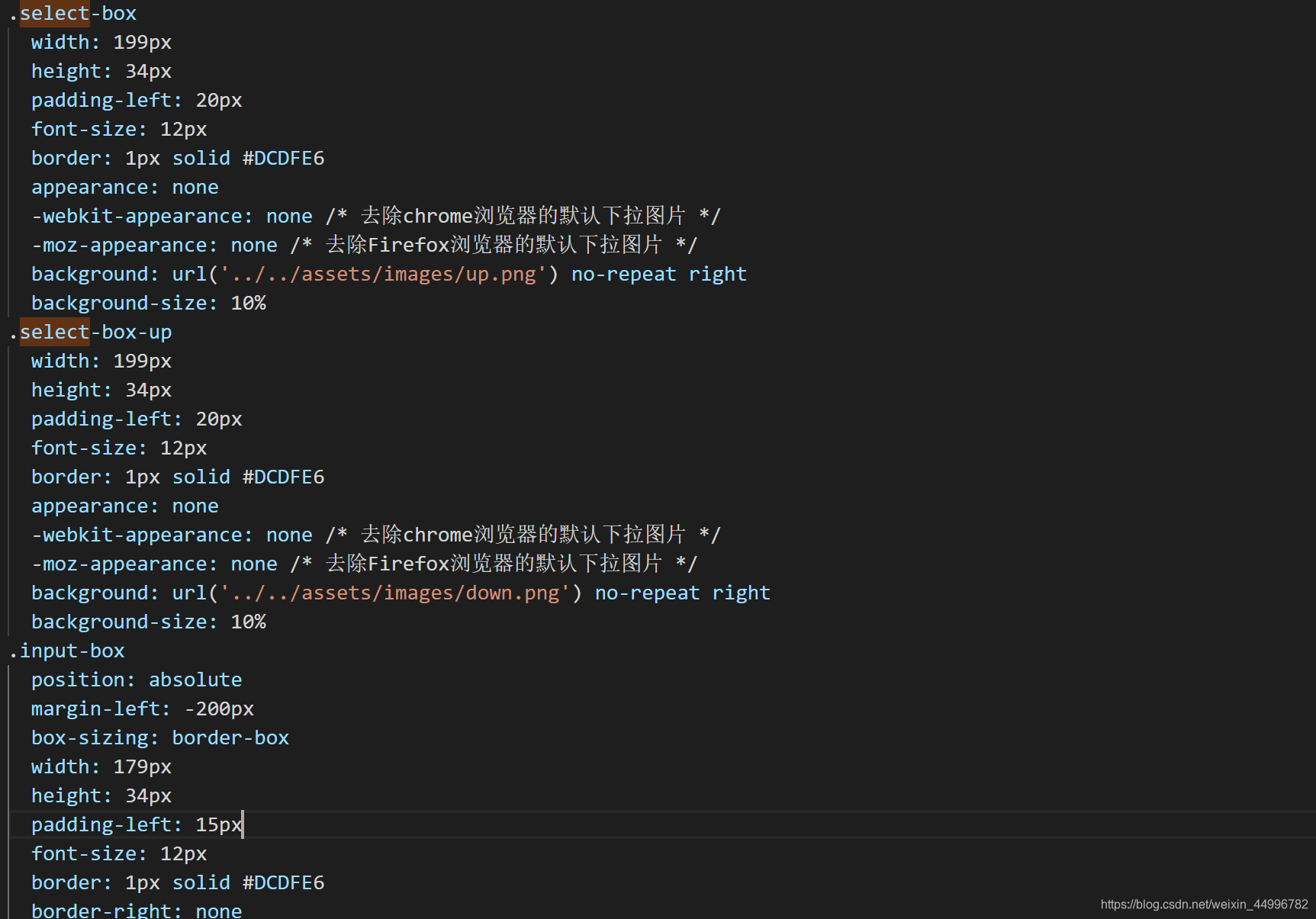Click the .select-box selector line
The image size is (1316, 919).
(73, 14)
